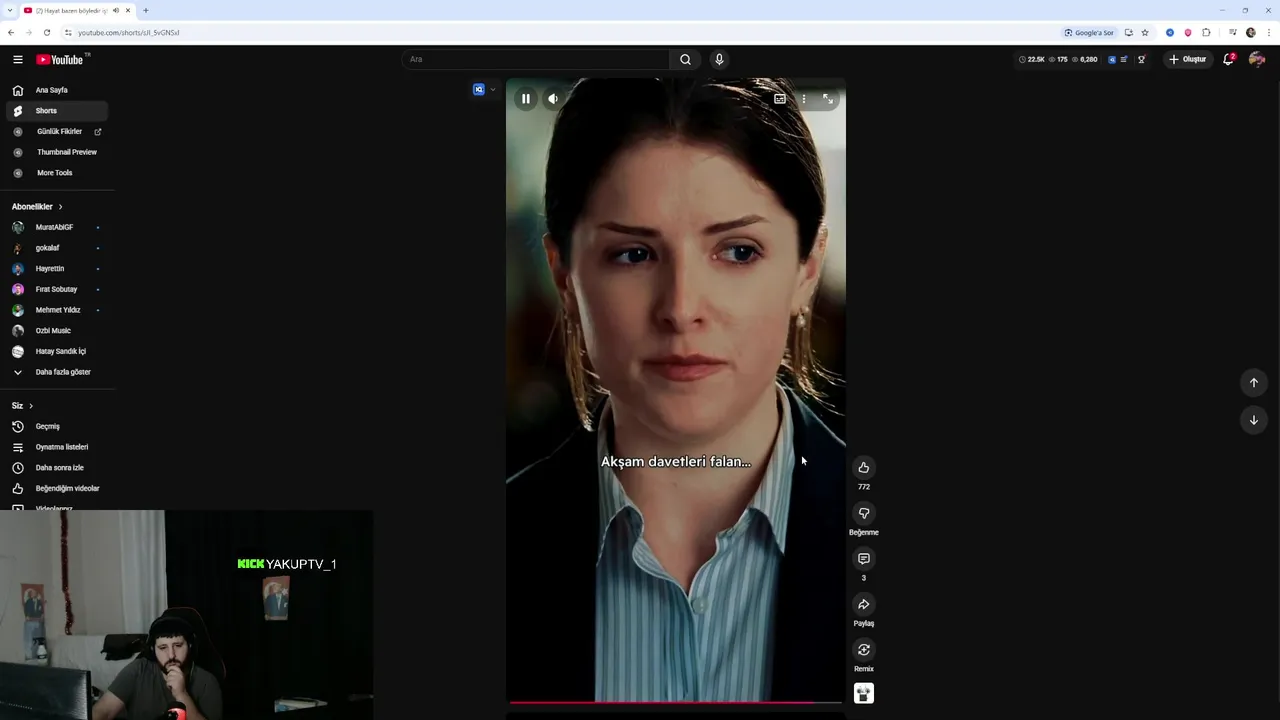This screenshot has height=720, width=1280.
Task: Open the YouTube hamburger guide menu
Action: click(x=18, y=60)
